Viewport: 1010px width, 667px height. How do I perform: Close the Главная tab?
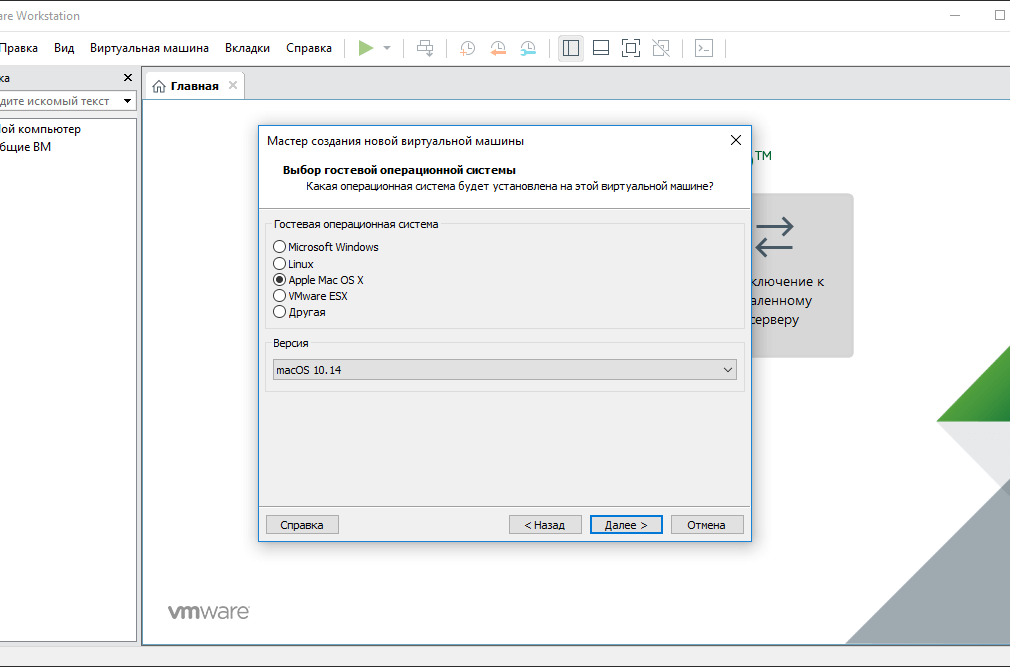[x=233, y=86]
